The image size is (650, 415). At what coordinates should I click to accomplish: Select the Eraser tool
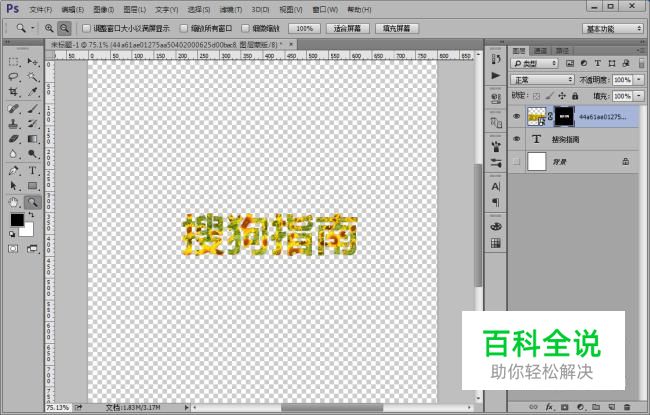coord(13,139)
